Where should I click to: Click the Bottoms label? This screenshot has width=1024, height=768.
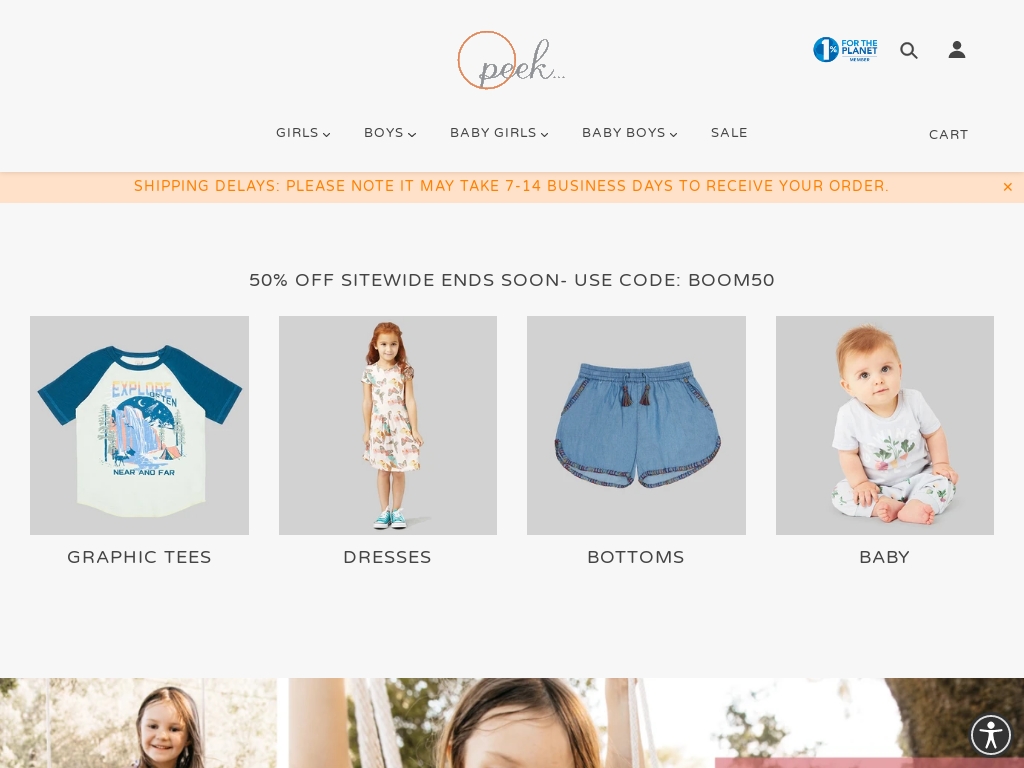coord(636,557)
